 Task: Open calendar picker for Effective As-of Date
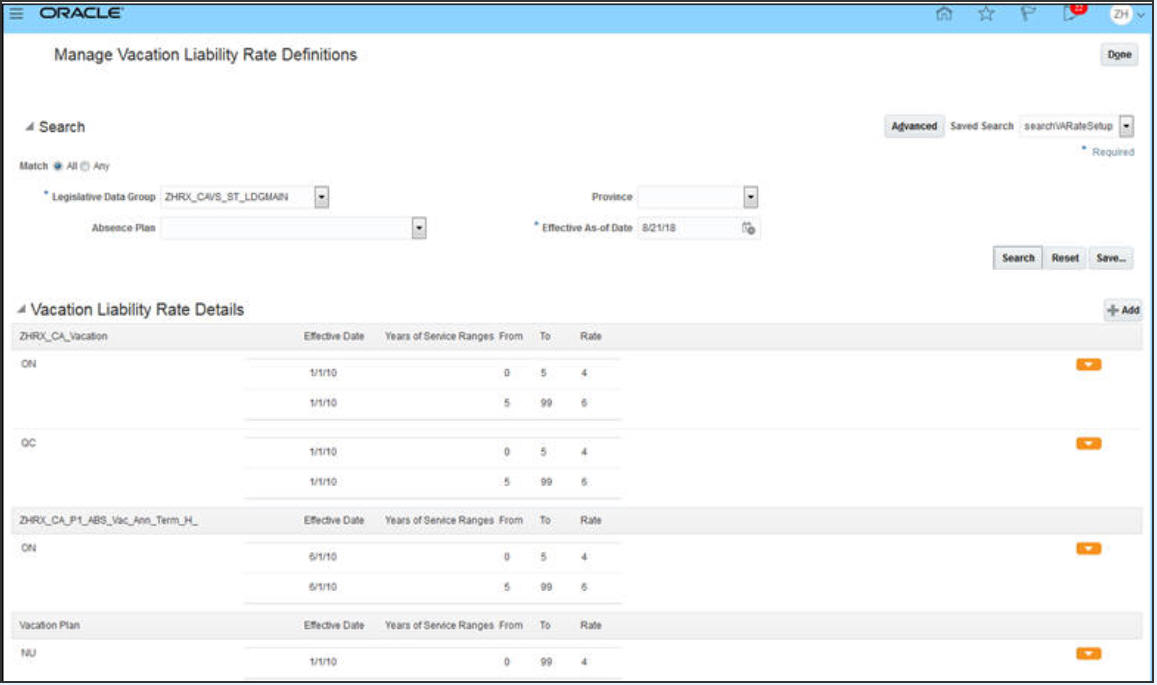tap(748, 229)
